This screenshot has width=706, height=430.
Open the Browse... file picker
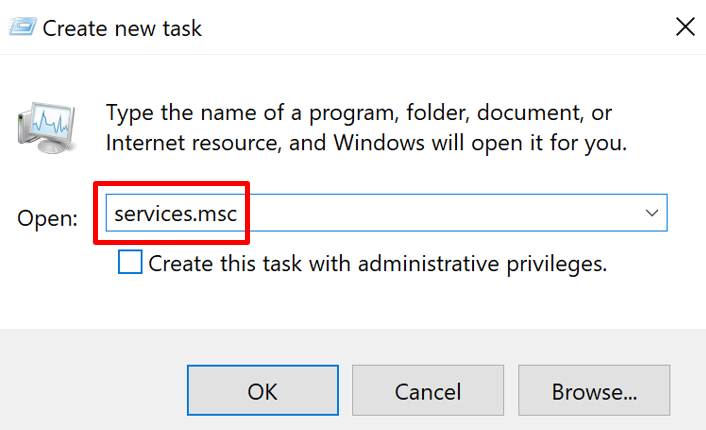coord(593,391)
